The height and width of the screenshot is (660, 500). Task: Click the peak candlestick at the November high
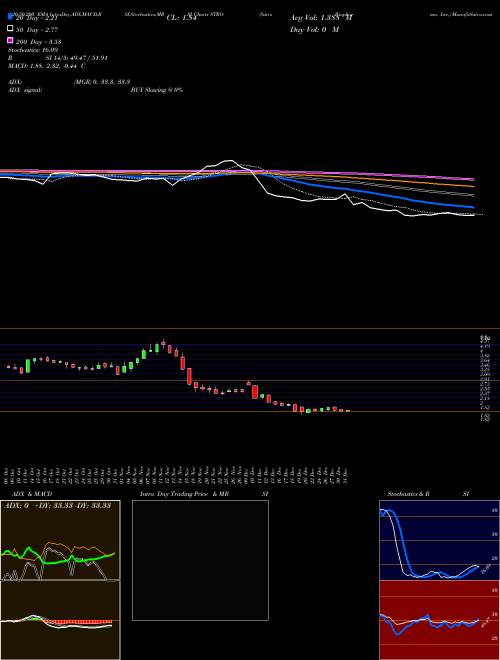pyautogui.click(x=163, y=344)
